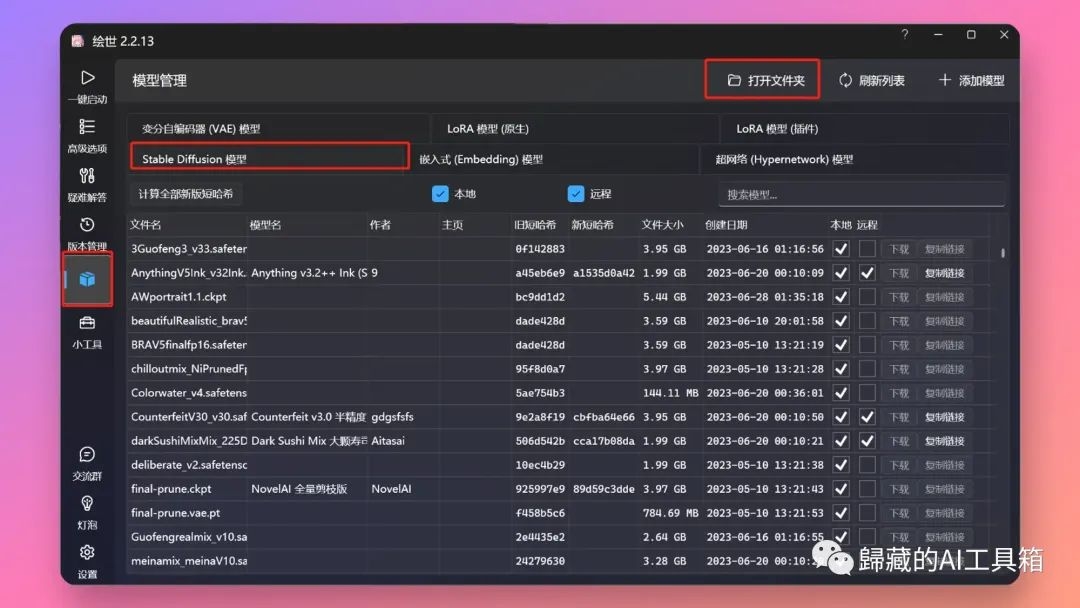Click 刷新列表 refresh list button
Image resolution: width=1080 pixels, height=608 pixels.
[871, 80]
